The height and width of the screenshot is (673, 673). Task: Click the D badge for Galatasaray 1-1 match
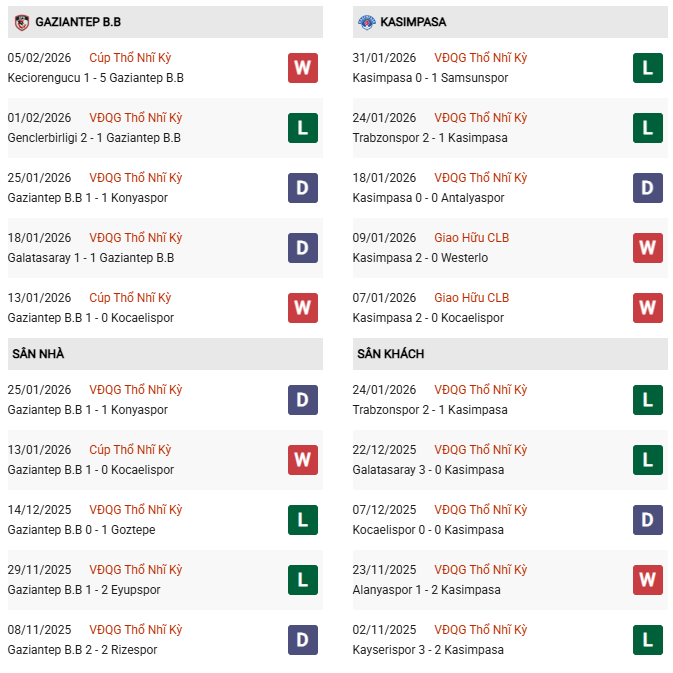303,248
